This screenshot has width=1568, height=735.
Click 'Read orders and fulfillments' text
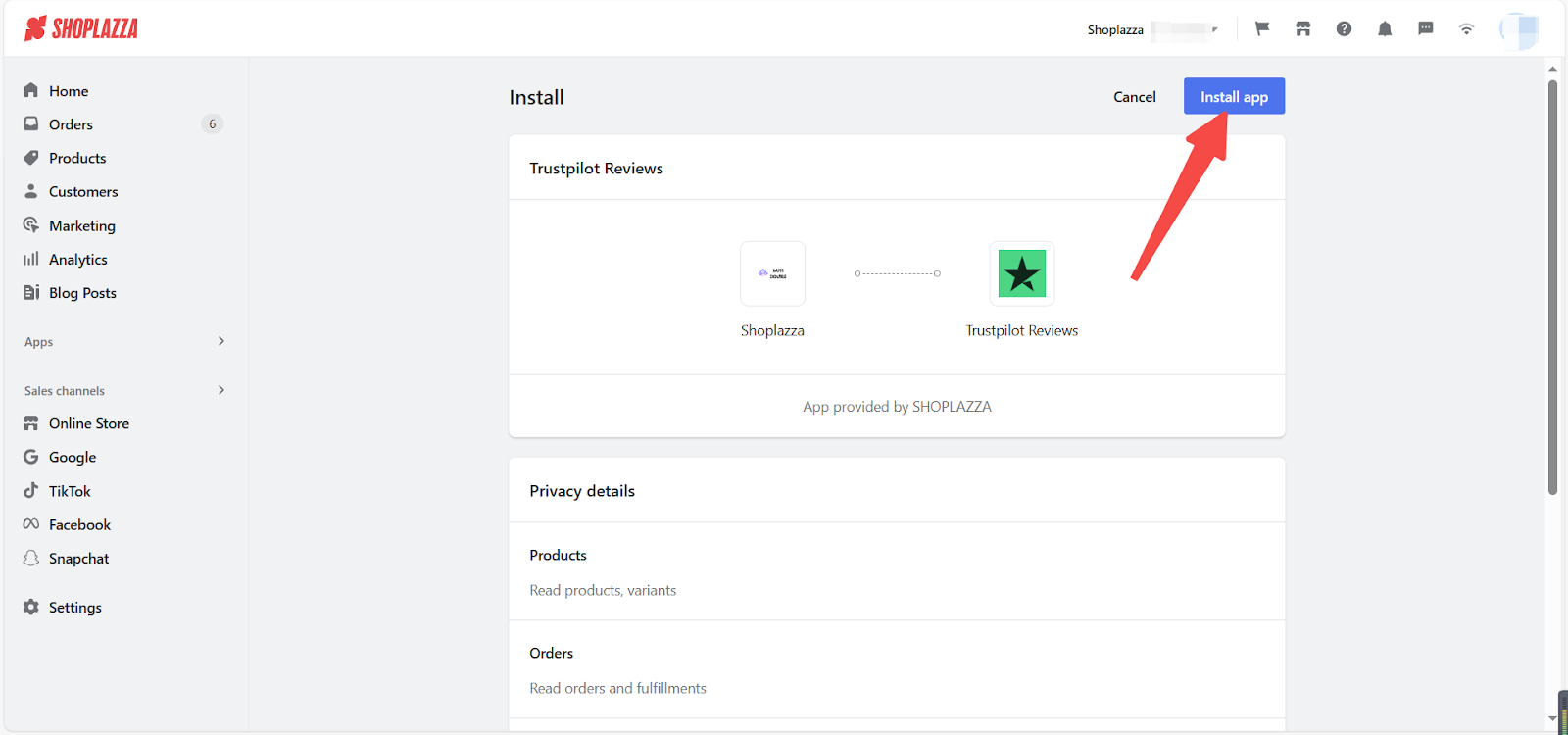click(617, 688)
